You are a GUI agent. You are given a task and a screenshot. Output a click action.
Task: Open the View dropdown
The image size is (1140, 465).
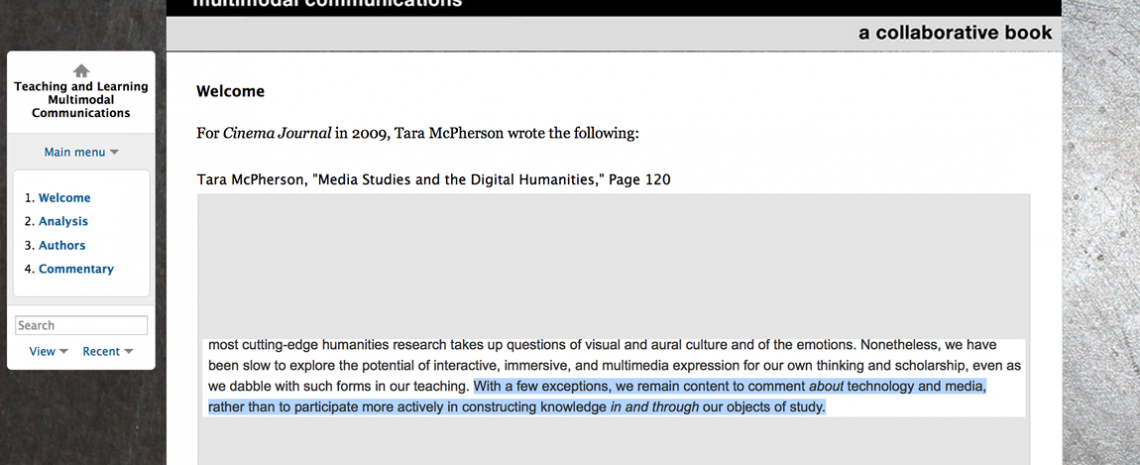click(x=48, y=351)
